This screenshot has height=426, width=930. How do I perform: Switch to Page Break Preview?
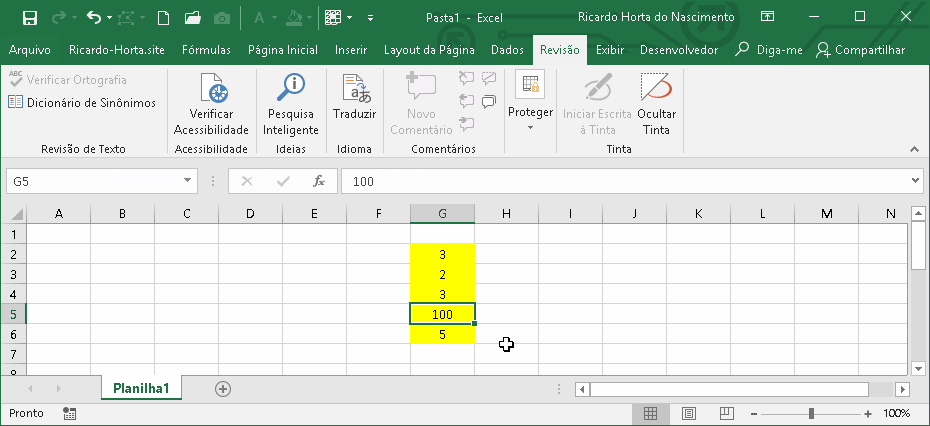click(x=727, y=413)
